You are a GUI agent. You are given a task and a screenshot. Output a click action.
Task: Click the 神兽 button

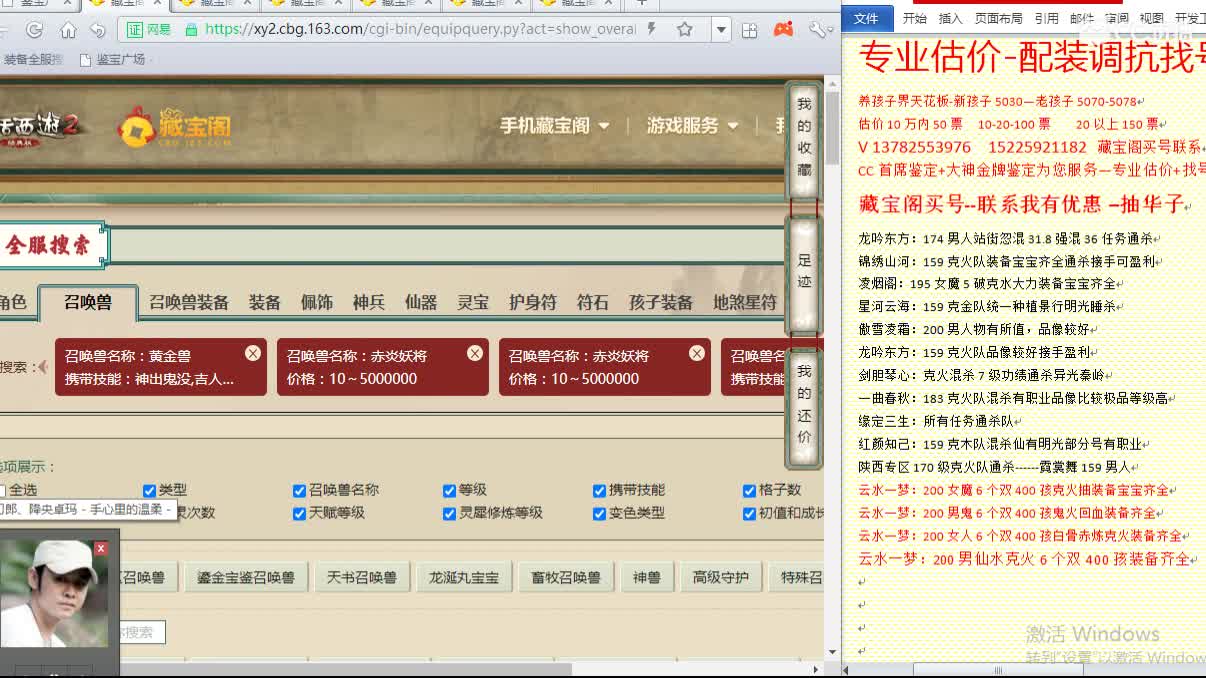tap(647, 577)
